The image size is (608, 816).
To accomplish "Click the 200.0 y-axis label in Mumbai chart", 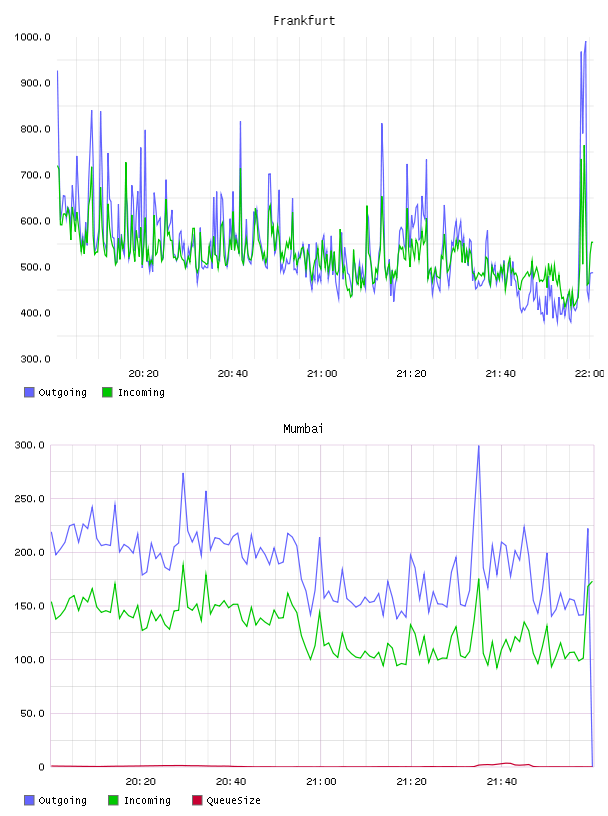I will pos(29,552).
